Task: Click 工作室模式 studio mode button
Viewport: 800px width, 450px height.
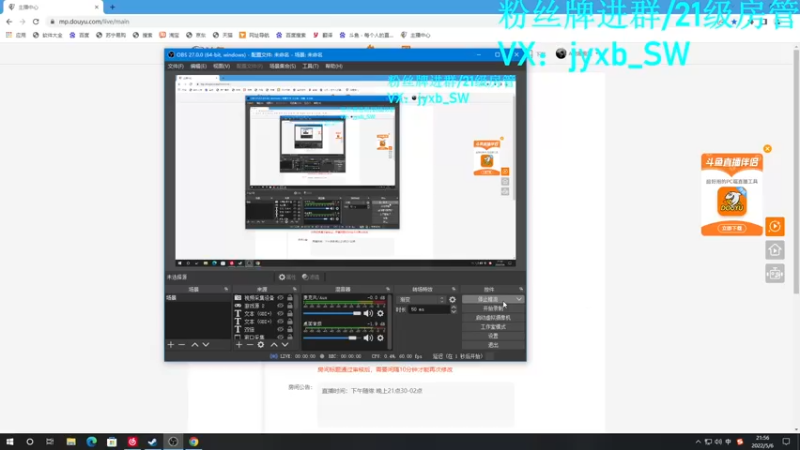Action: pos(493,327)
